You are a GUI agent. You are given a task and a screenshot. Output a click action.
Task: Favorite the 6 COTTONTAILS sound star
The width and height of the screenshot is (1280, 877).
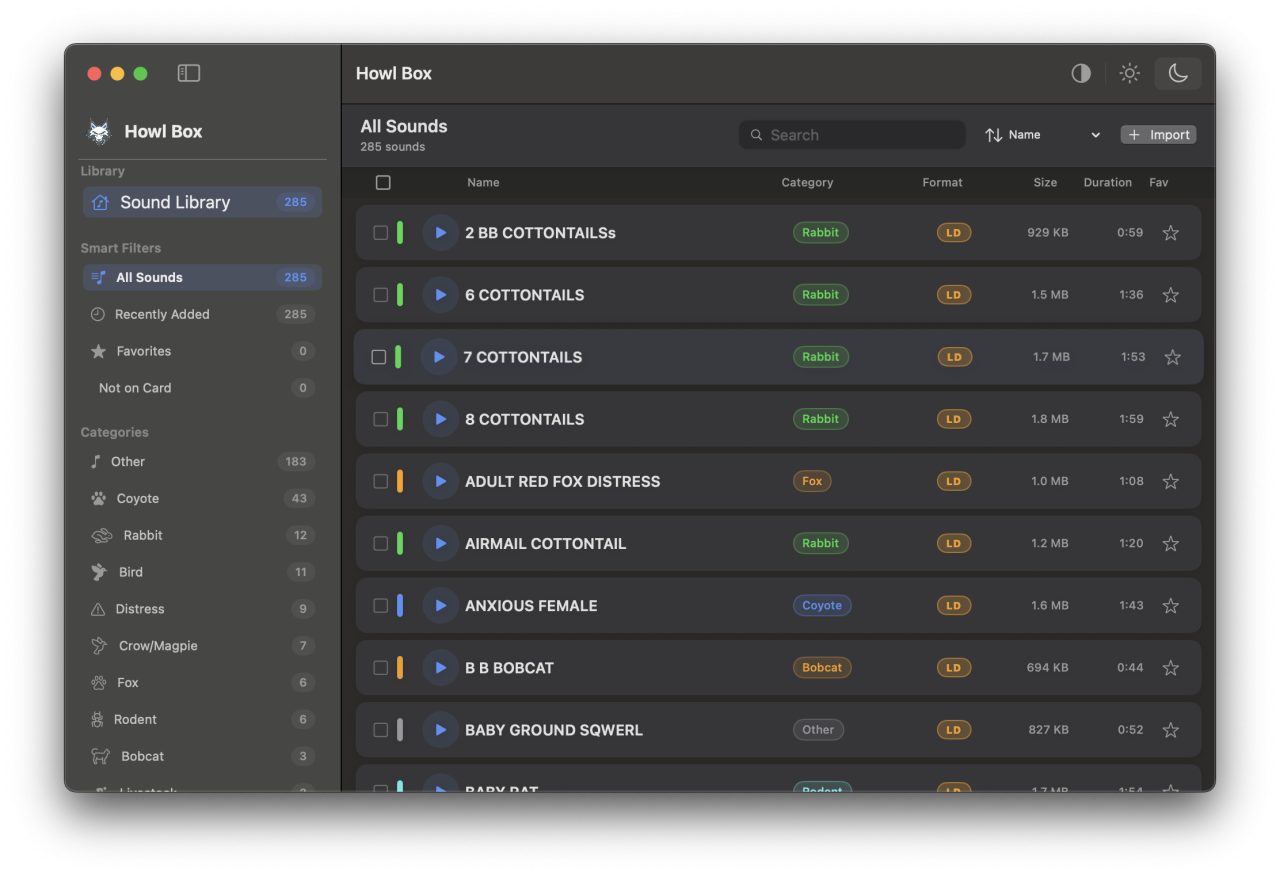coord(1170,295)
